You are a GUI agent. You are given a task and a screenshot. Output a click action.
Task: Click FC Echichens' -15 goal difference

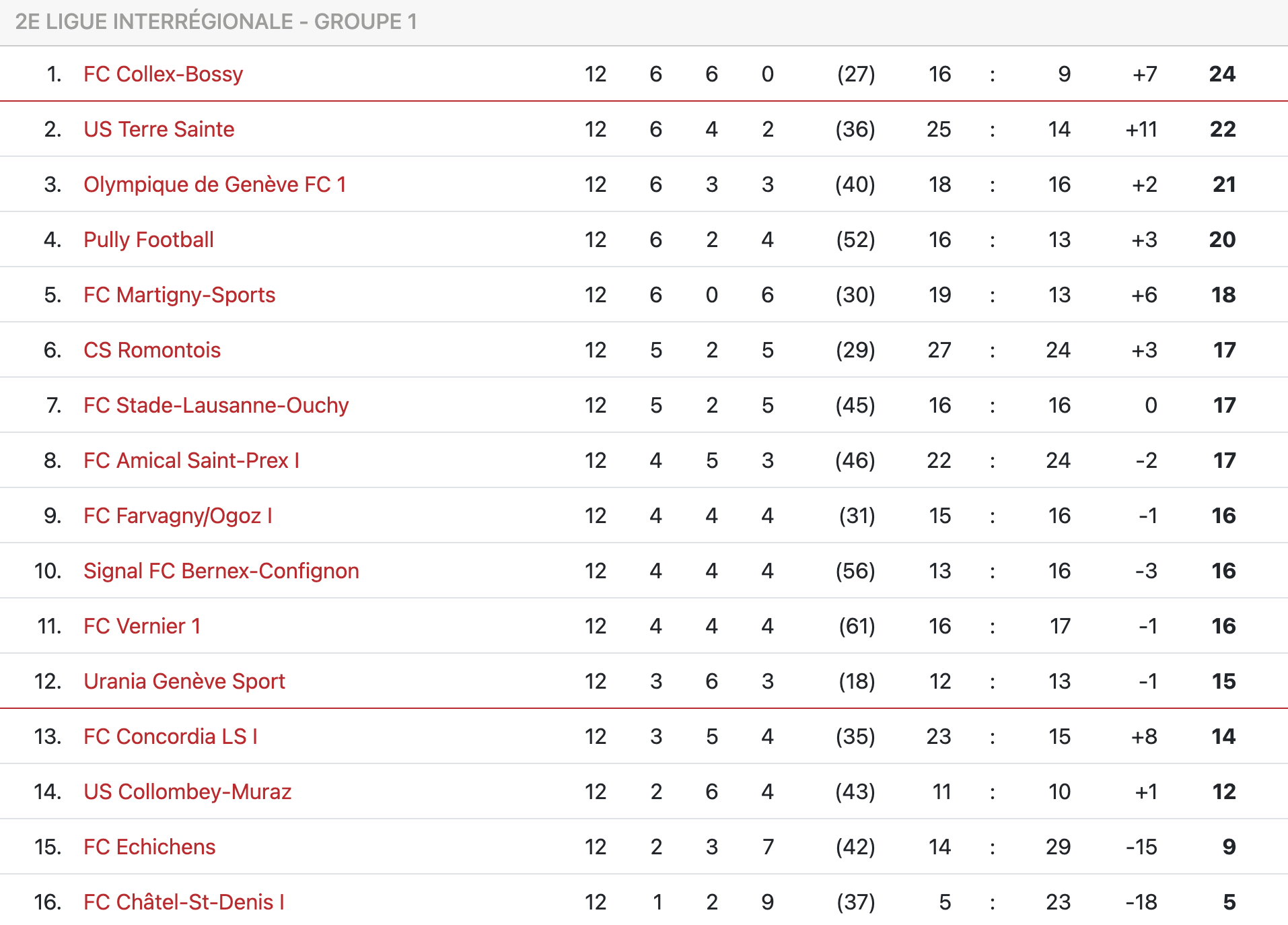click(x=1141, y=847)
